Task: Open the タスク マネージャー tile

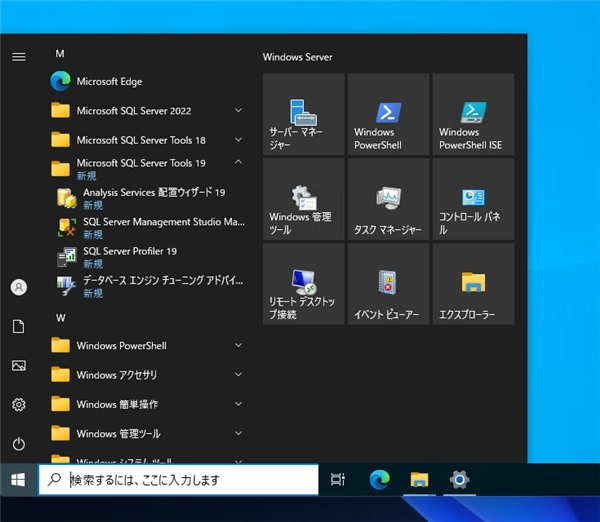Action: click(x=388, y=199)
